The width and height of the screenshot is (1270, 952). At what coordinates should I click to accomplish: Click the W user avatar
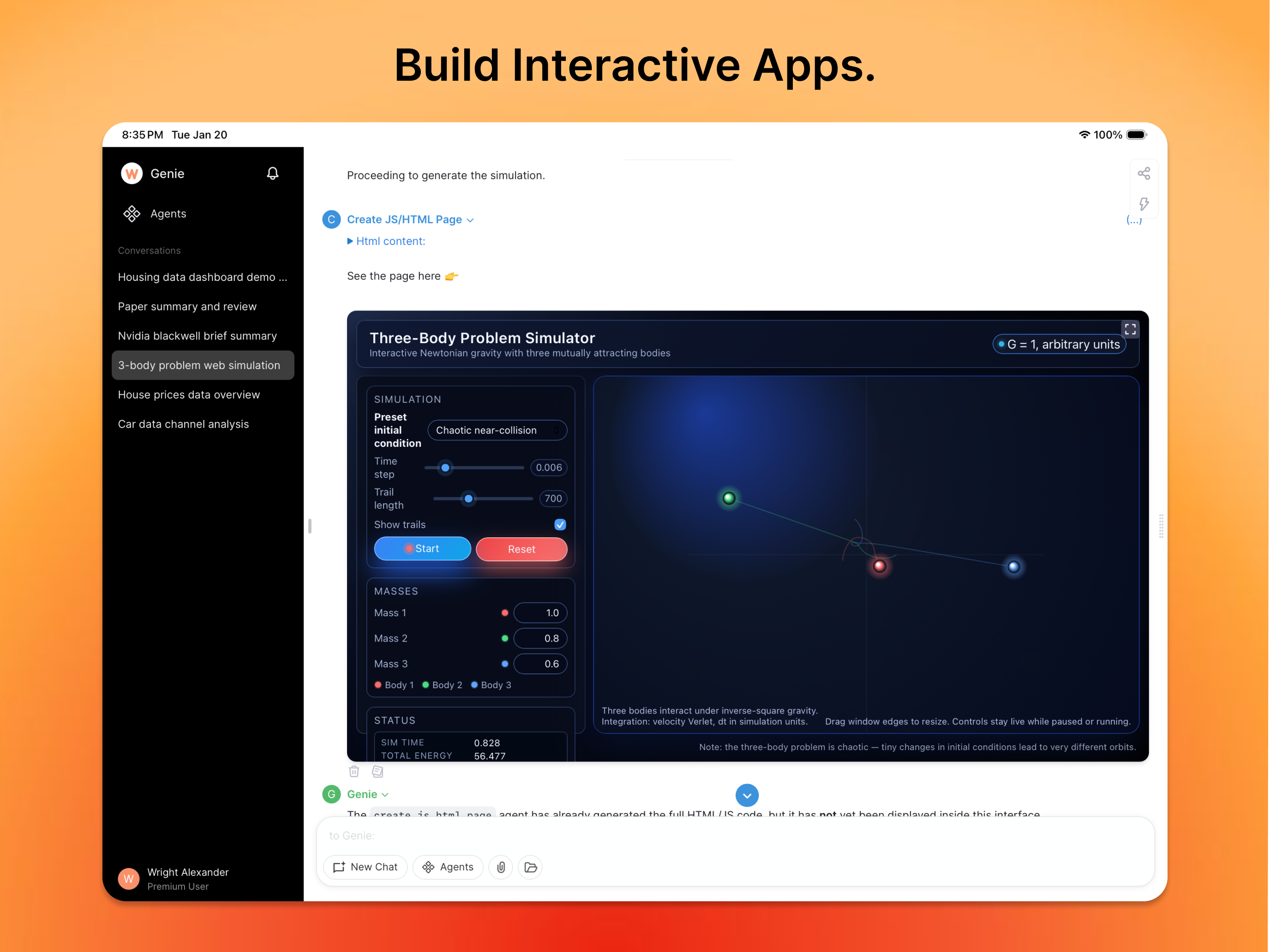(x=129, y=879)
